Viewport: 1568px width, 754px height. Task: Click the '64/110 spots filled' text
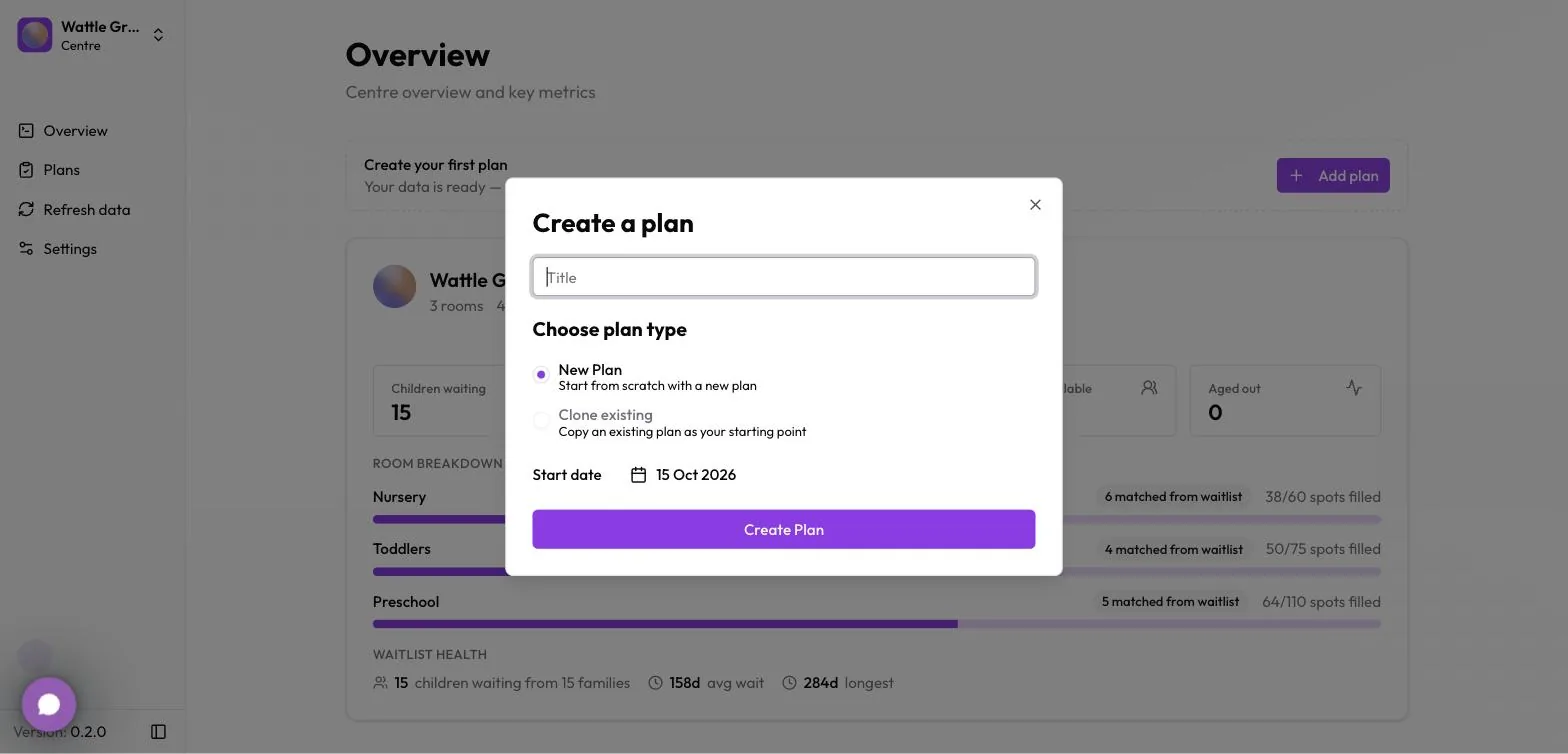pyautogui.click(x=1321, y=602)
